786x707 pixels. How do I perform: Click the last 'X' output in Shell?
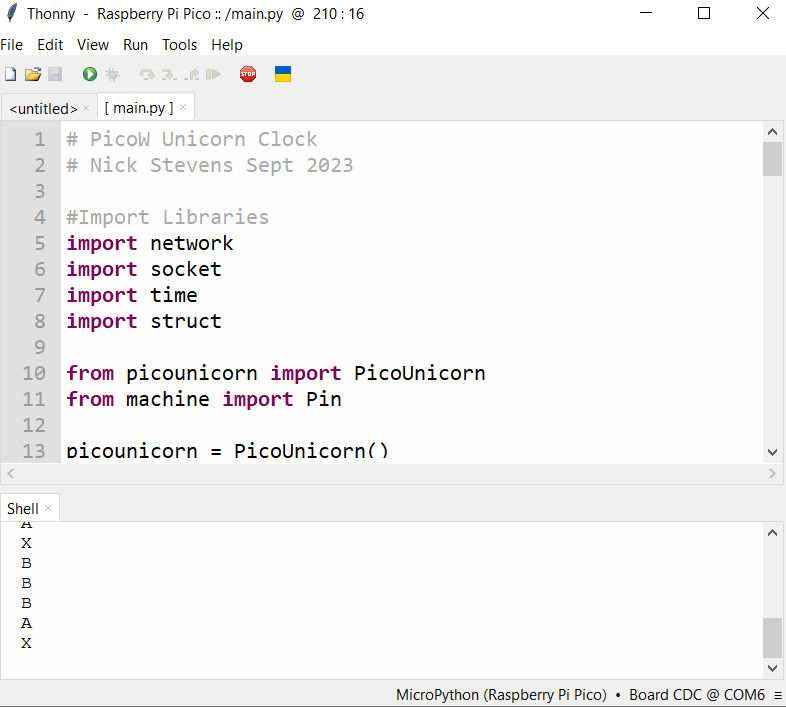[x=27, y=643]
